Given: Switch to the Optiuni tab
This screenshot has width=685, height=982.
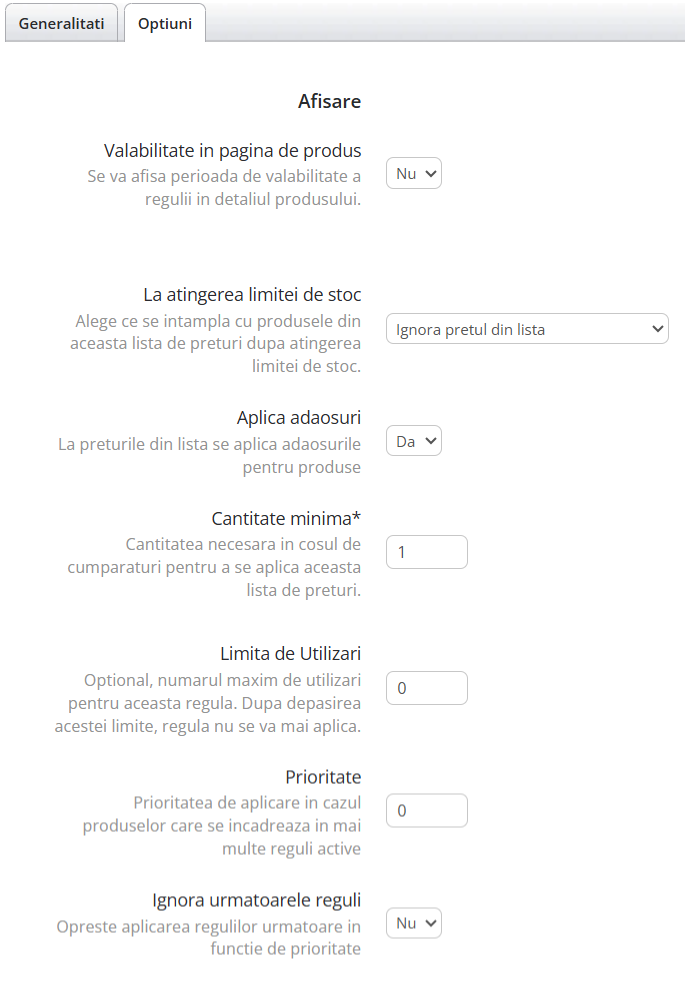Looking at the screenshot, I should click(x=166, y=22).
